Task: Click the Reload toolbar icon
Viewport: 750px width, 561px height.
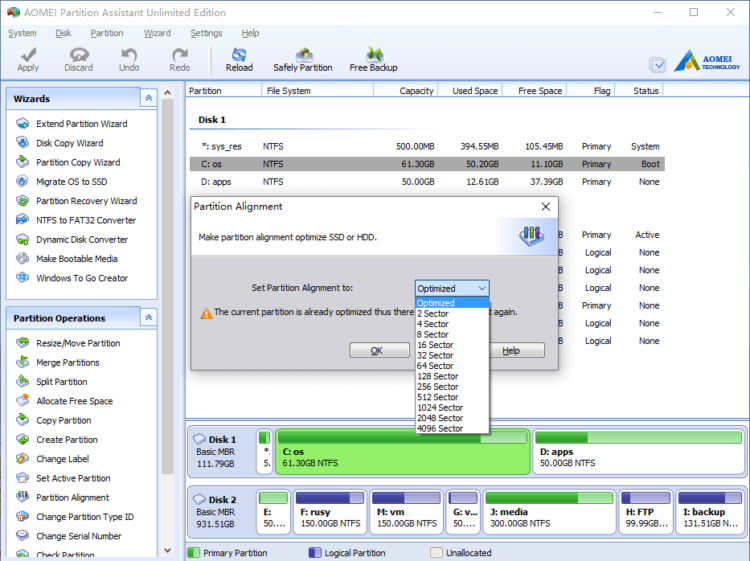Action: (x=239, y=60)
